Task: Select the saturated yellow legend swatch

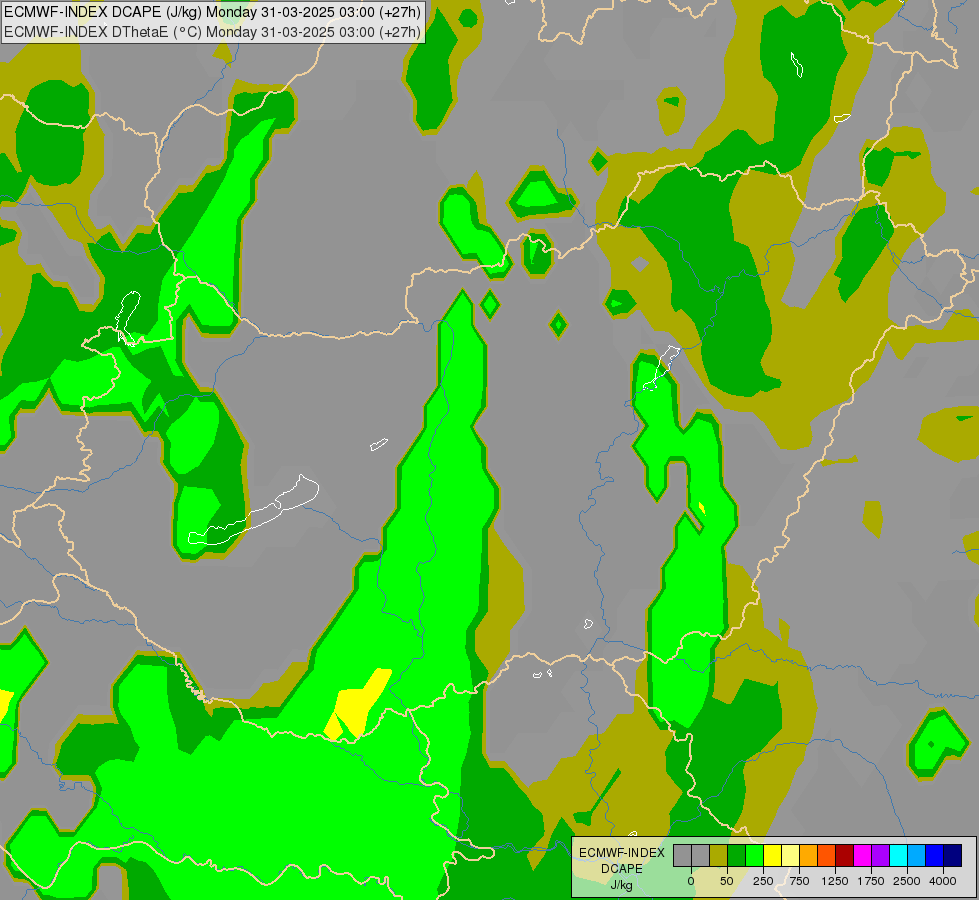Action: [x=772, y=856]
